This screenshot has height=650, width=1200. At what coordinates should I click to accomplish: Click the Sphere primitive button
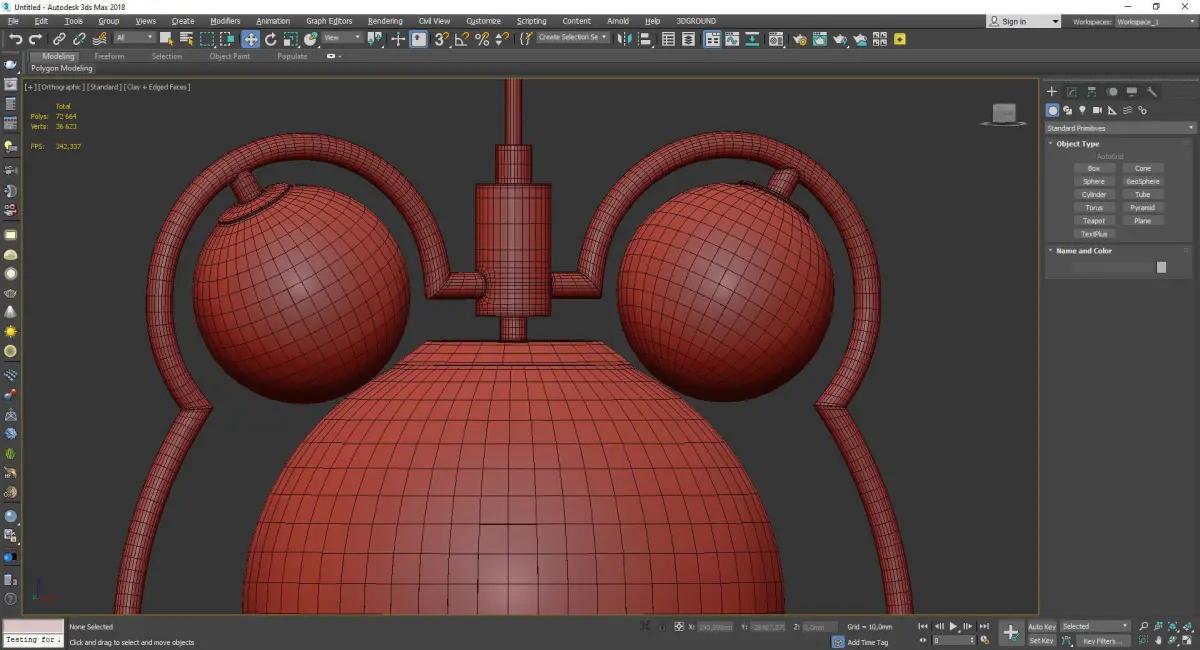click(x=1094, y=182)
